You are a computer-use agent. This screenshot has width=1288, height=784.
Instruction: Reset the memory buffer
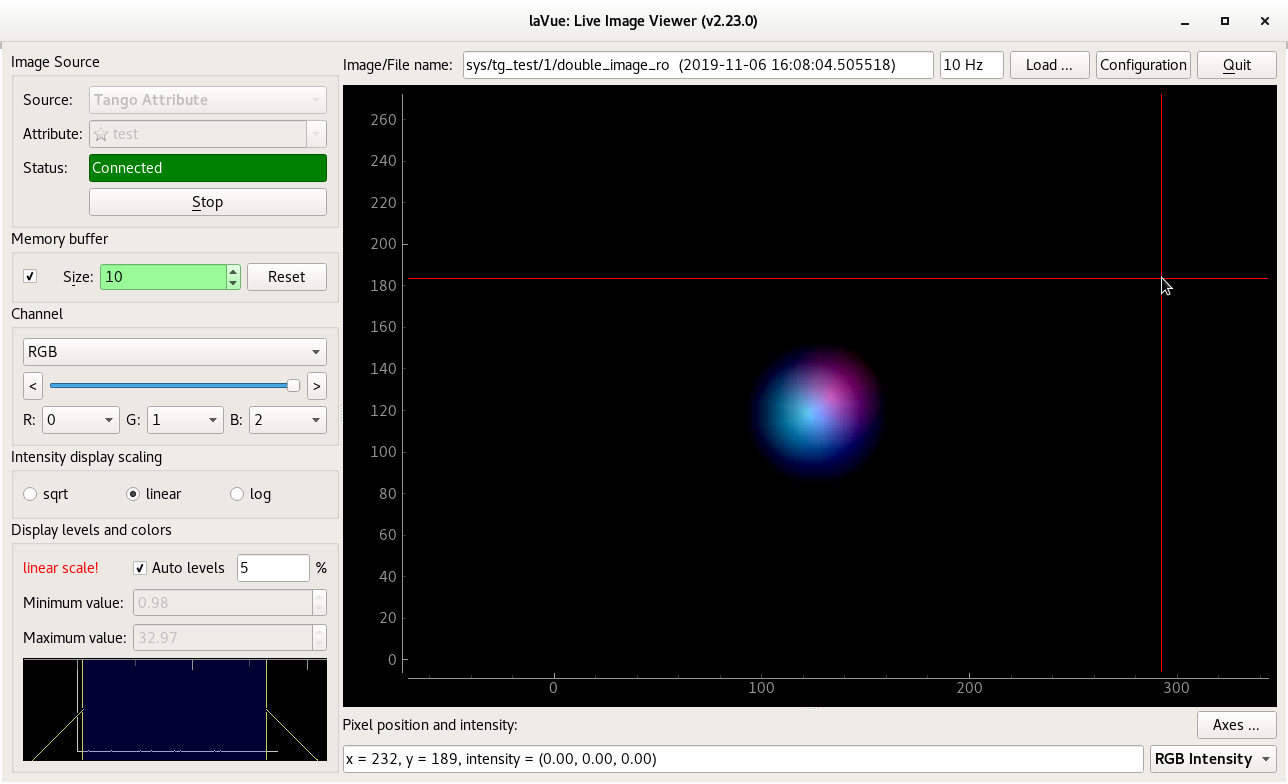286,276
